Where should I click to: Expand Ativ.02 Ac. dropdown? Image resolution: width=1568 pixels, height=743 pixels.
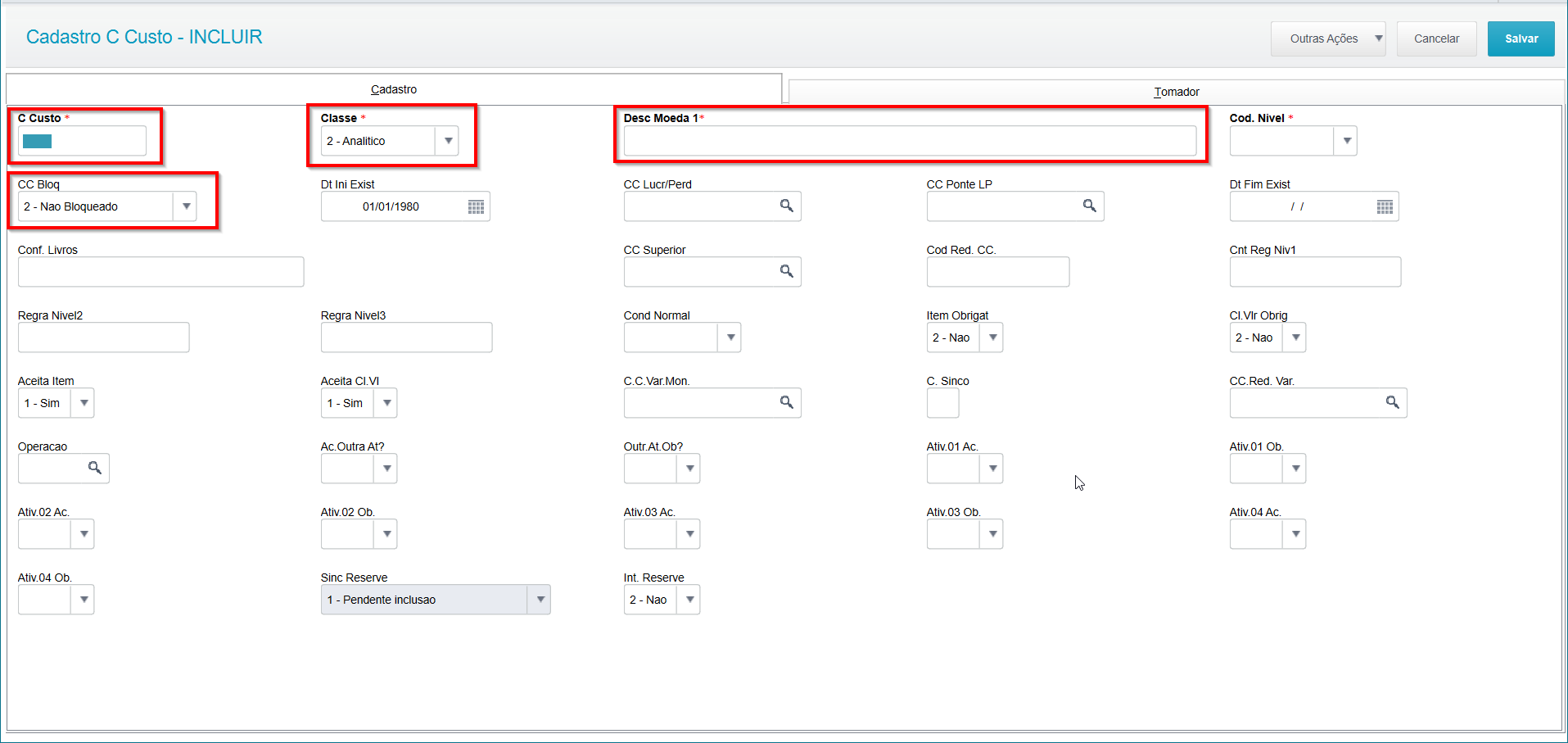(83, 534)
